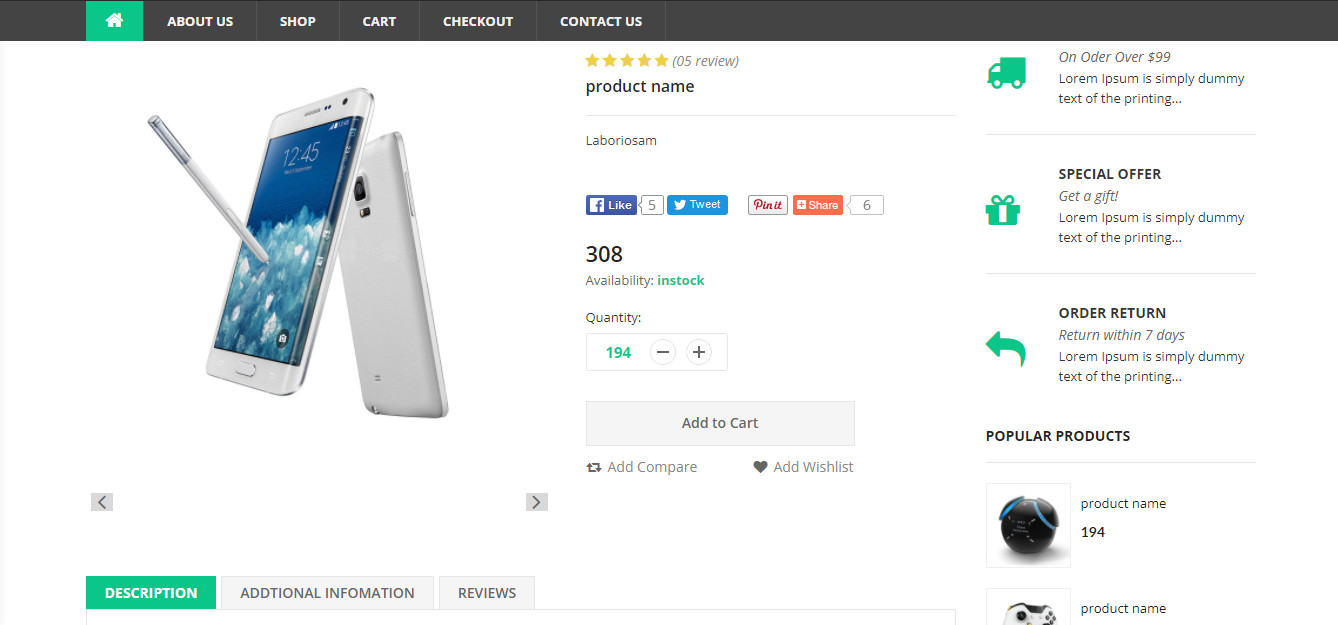Viewport: 1338px width, 625px height.
Task: Select the Description tab
Action: click(150, 592)
